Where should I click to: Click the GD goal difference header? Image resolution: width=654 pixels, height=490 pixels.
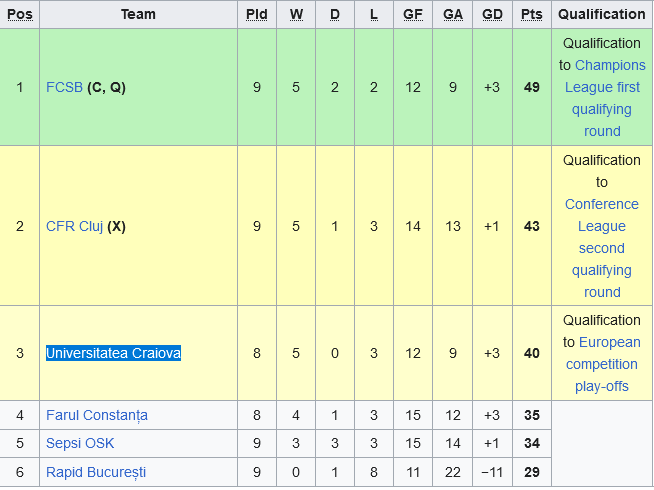coord(492,14)
